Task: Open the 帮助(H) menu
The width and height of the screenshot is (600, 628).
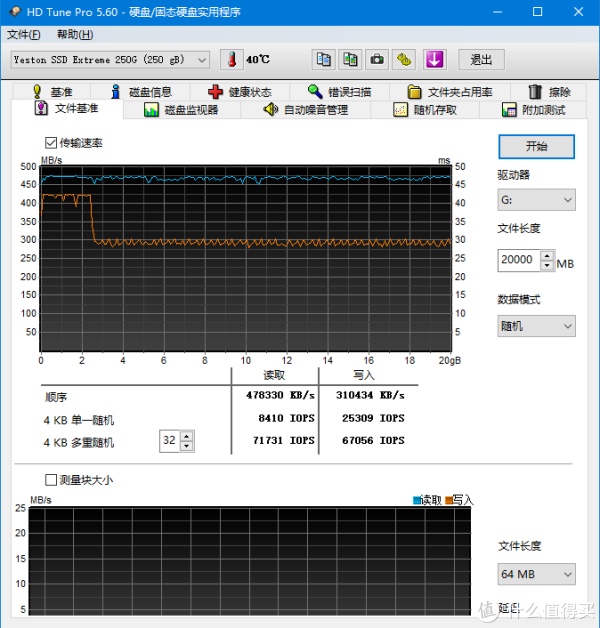Action: click(x=75, y=34)
